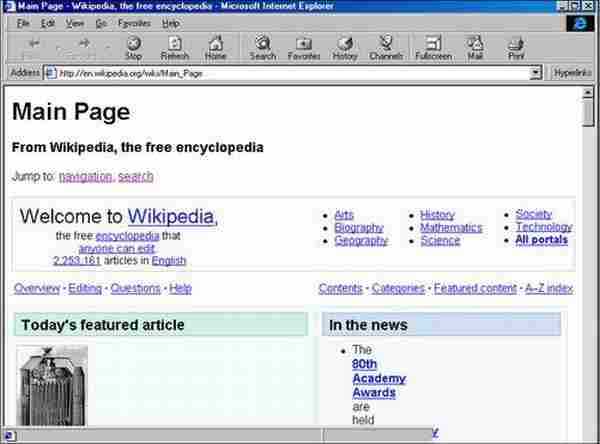This screenshot has width=600, height=444.
Task: Expand the Address bar dropdown arrow
Action: coord(537,73)
